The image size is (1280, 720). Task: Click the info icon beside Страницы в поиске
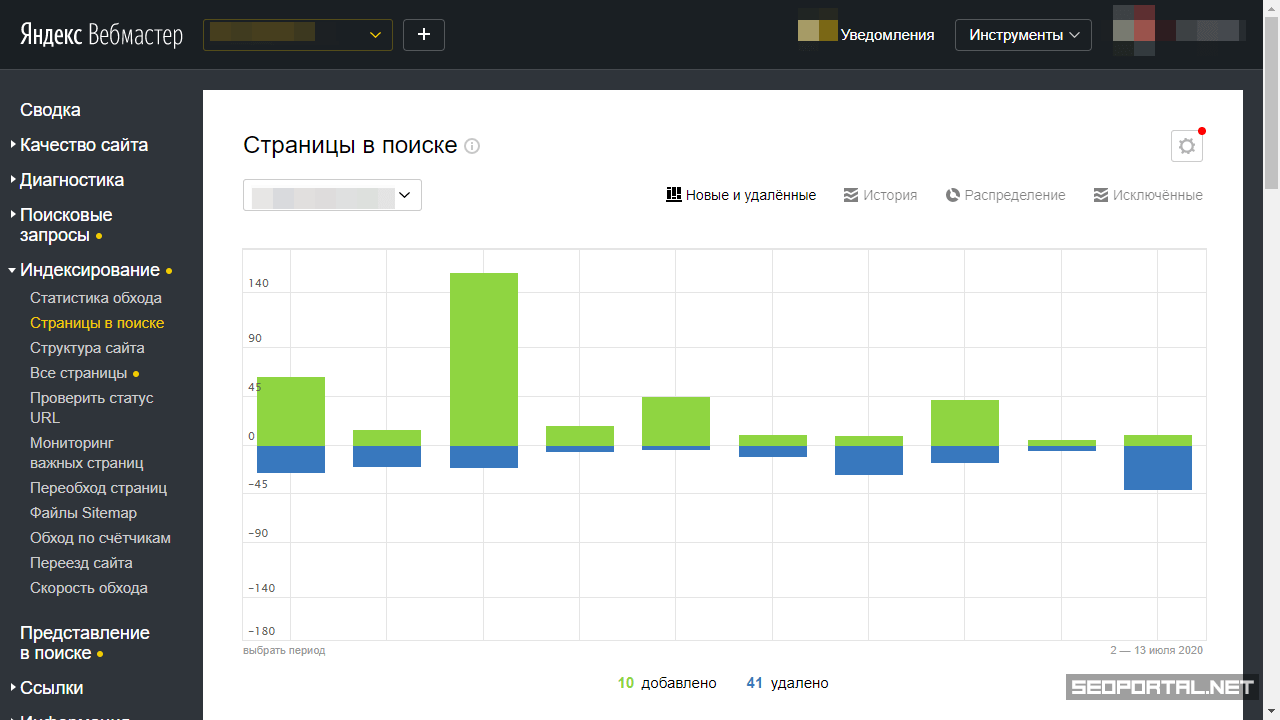472,146
